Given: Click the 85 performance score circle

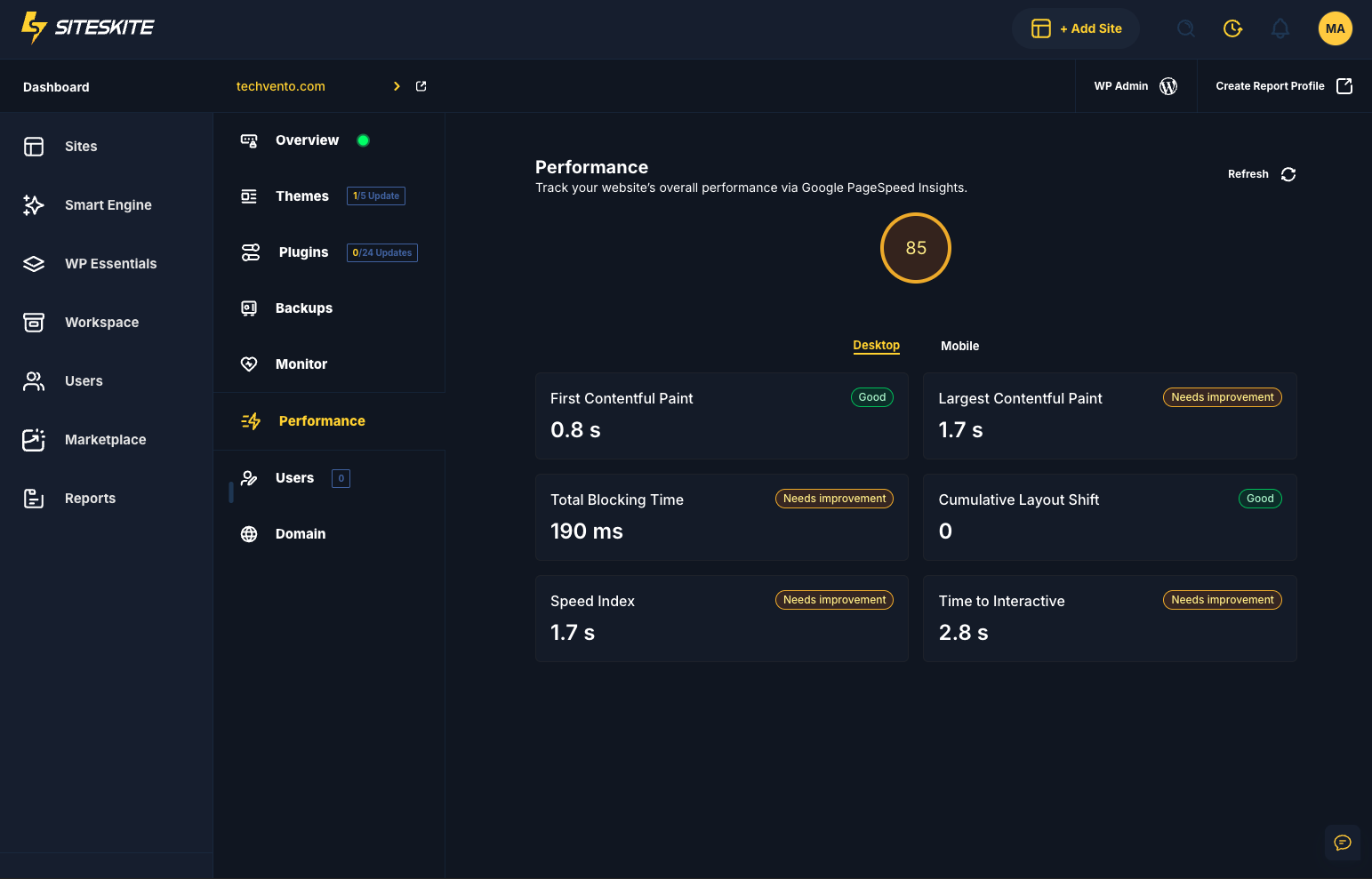Looking at the screenshot, I should tap(915, 248).
